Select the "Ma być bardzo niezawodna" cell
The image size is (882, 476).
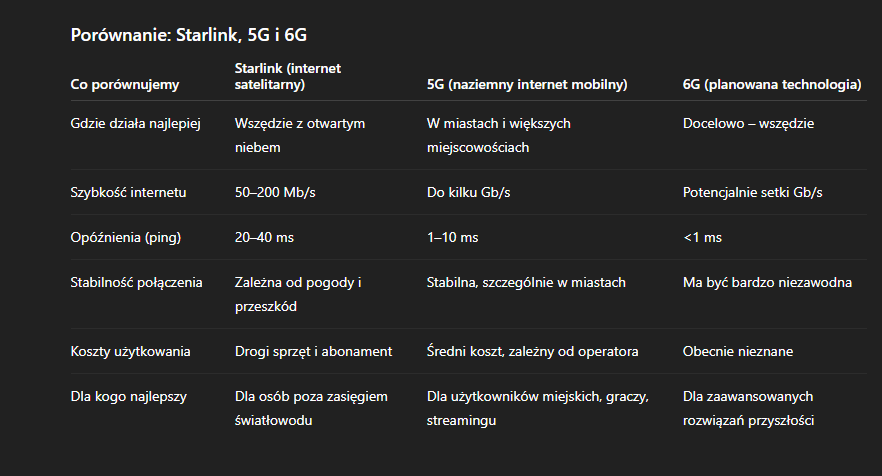click(767, 282)
